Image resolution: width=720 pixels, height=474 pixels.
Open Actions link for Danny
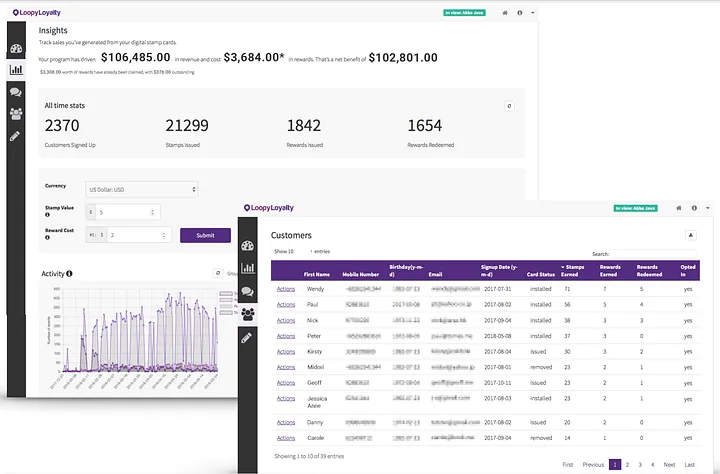[x=286, y=423]
